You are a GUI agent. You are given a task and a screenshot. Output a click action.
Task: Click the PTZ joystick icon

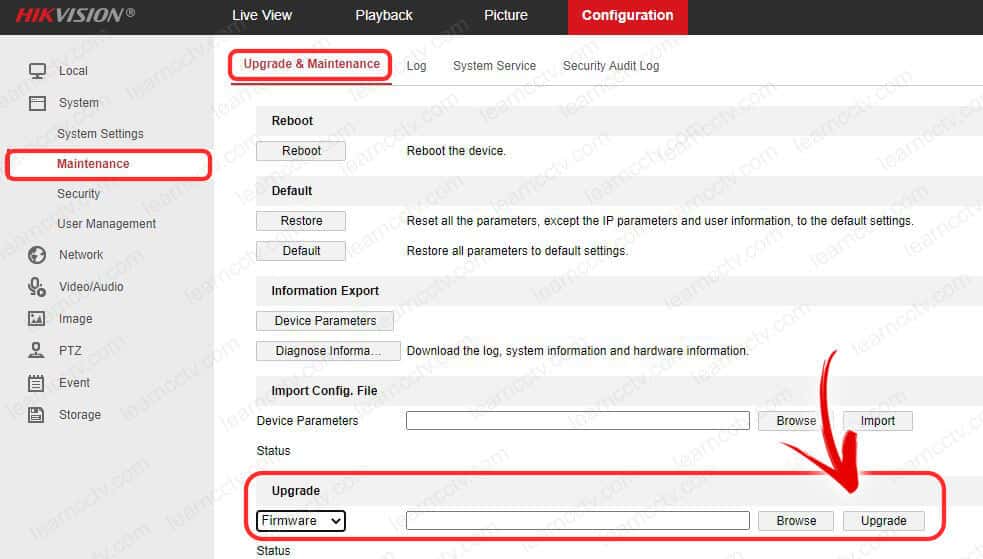pyautogui.click(x=37, y=351)
